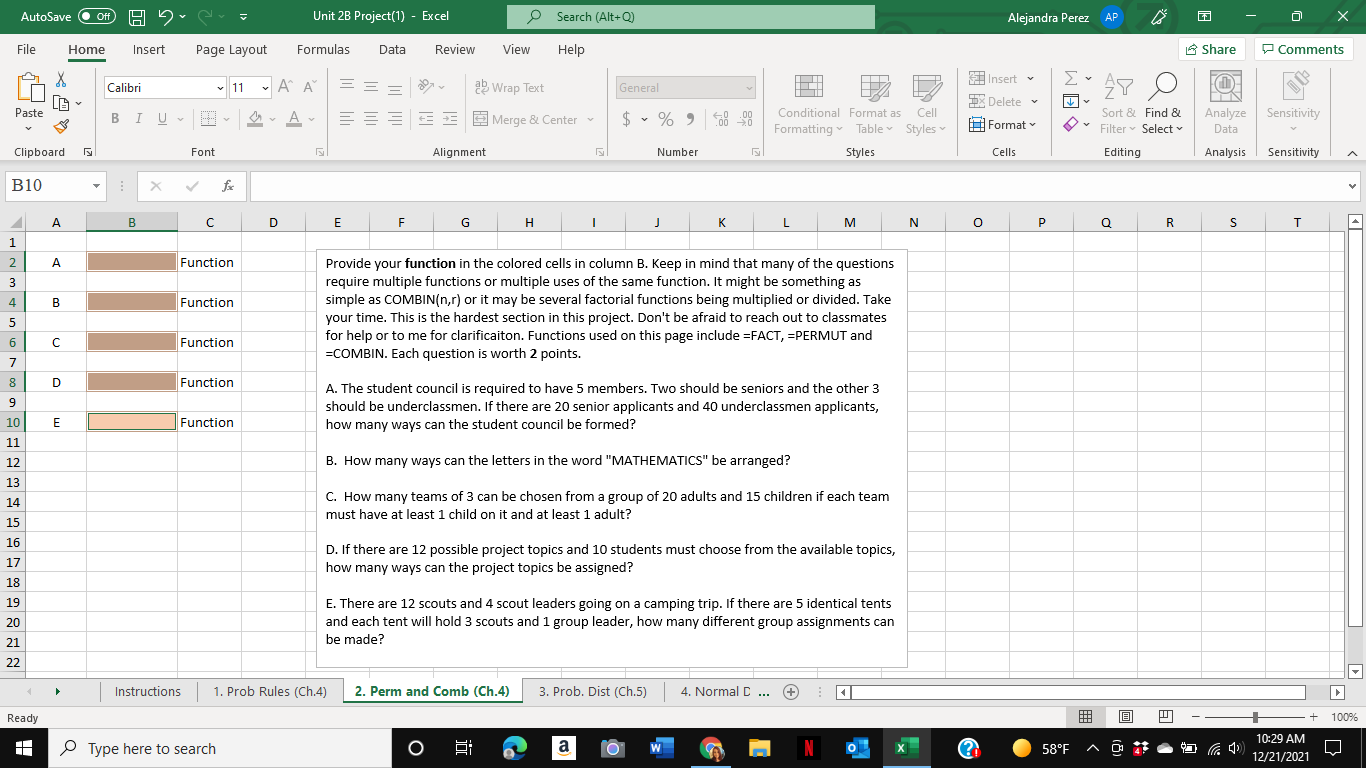Click the Share button
Viewport: 1366px width, 768px height.
pos(1211,48)
